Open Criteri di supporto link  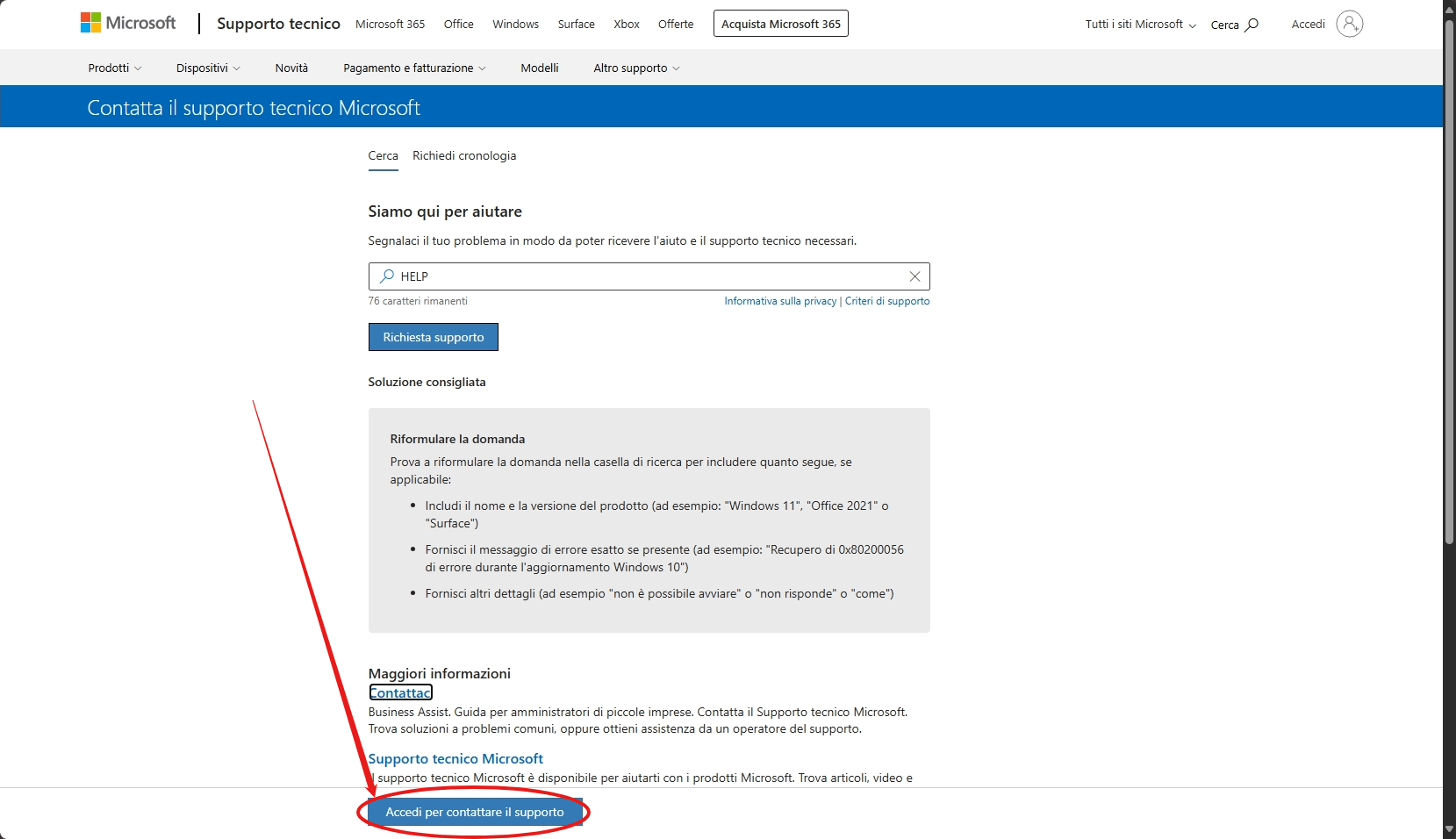(x=887, y=301)
